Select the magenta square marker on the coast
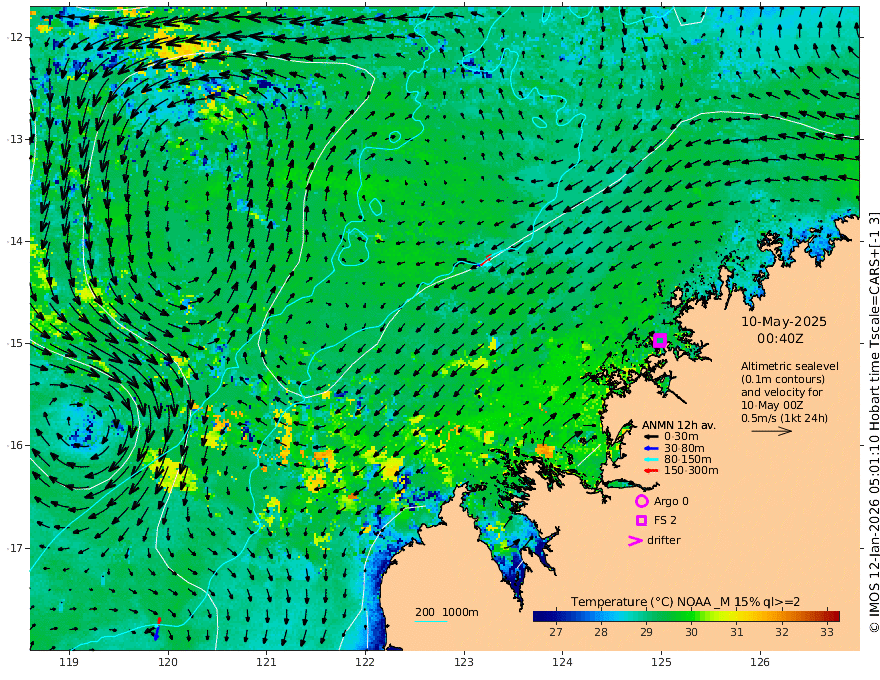Screen dimensions: 880x680 pos(660,340)
